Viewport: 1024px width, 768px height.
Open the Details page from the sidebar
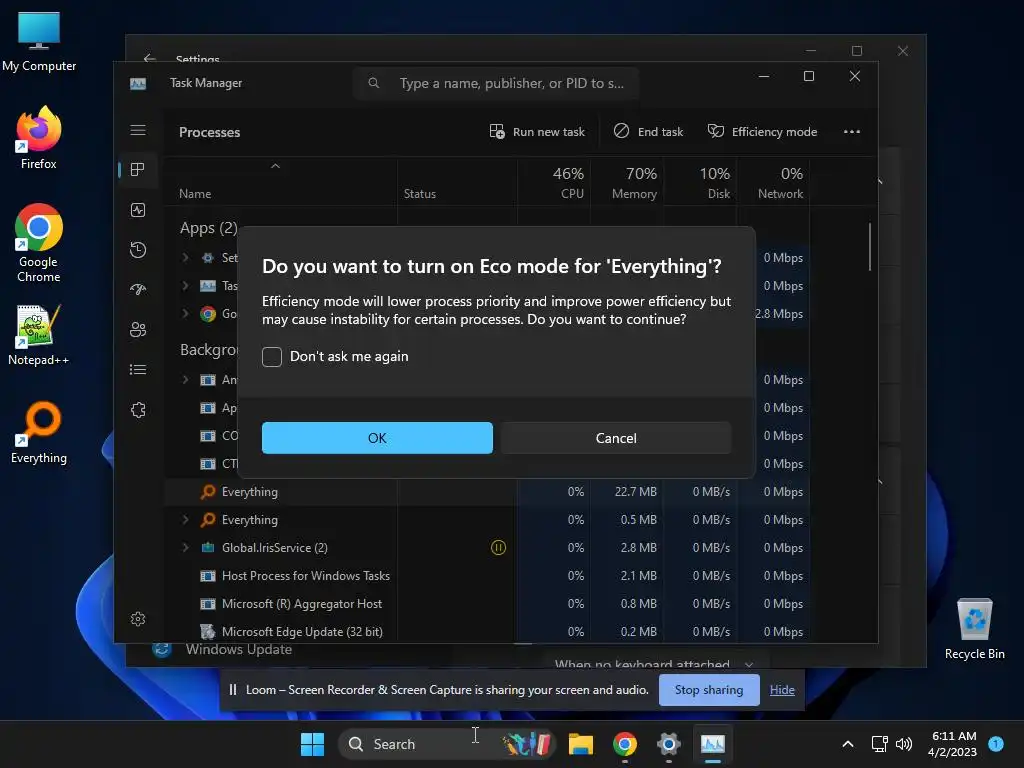click(x=138, y=370)
